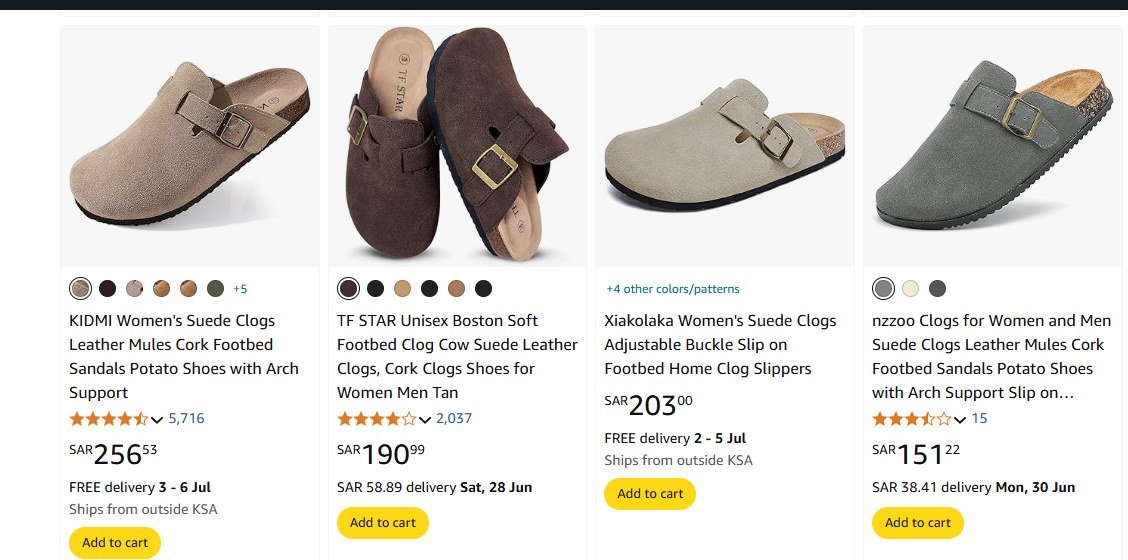Click the KIDMI beige clog product image
This screenshot has height=560, width=1128.
click(190, 146)
